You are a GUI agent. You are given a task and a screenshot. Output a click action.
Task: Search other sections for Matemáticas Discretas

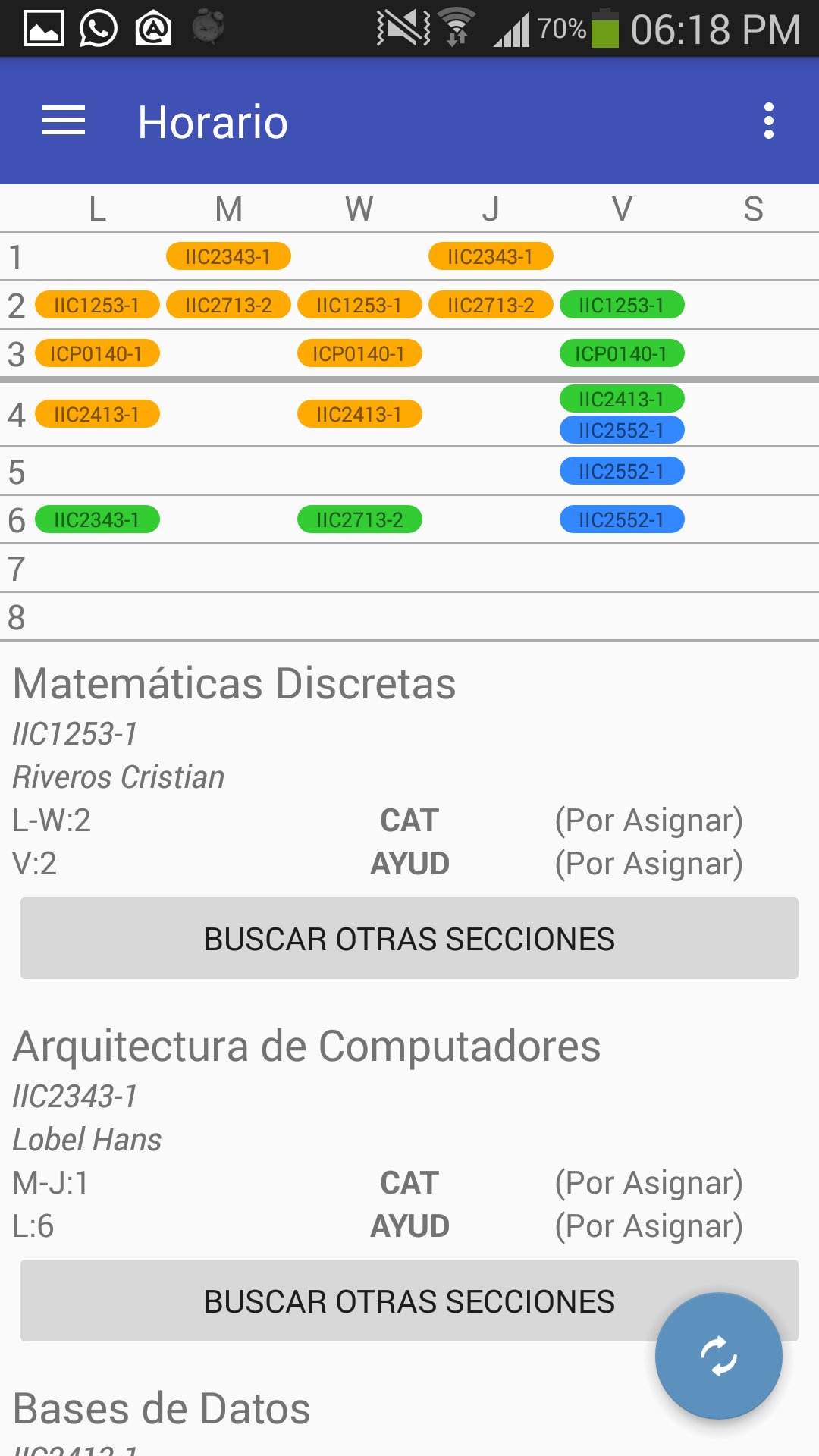coord(409,938)
